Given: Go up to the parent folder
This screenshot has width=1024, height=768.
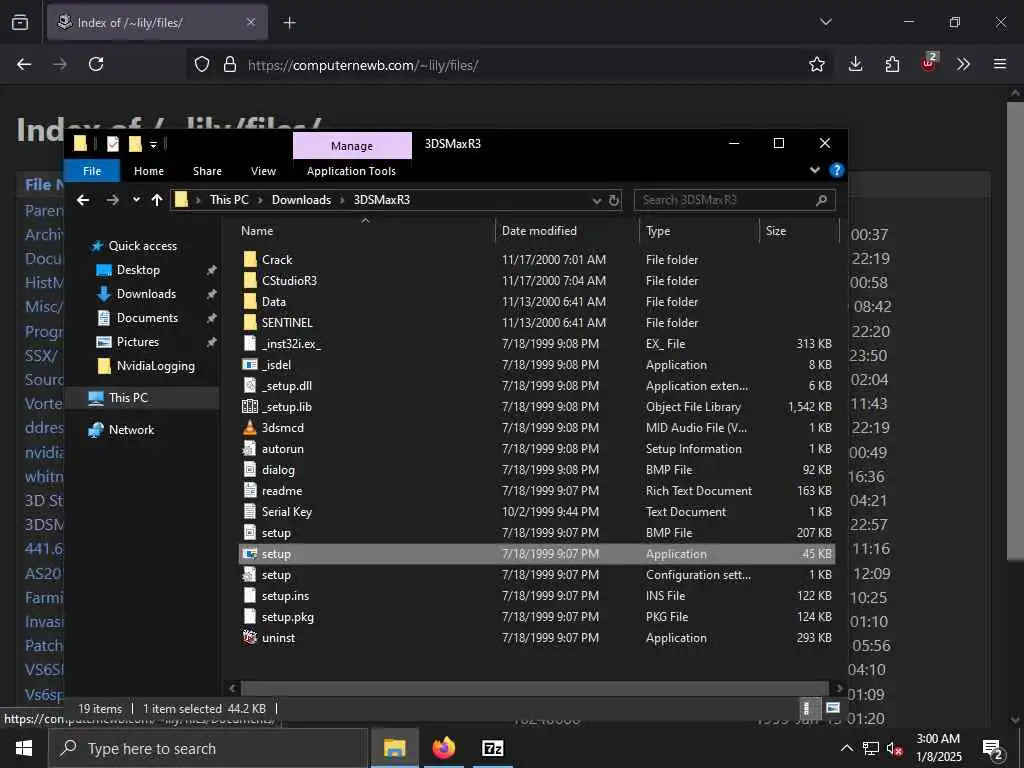Looking at the screenshot, I should (x=157, y=200).
